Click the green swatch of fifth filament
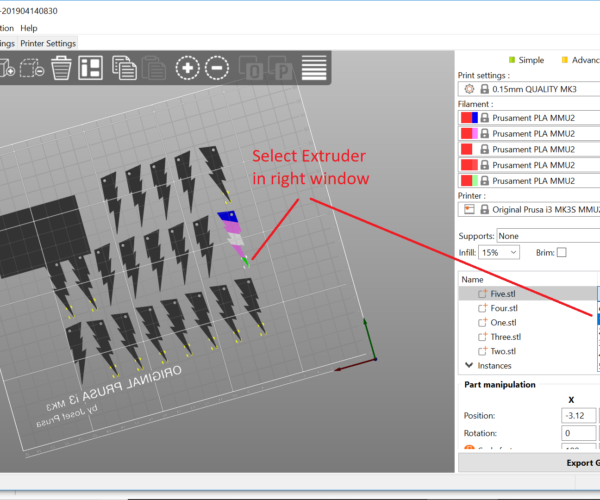Screen dimensions: 600x500 point(474,181)
